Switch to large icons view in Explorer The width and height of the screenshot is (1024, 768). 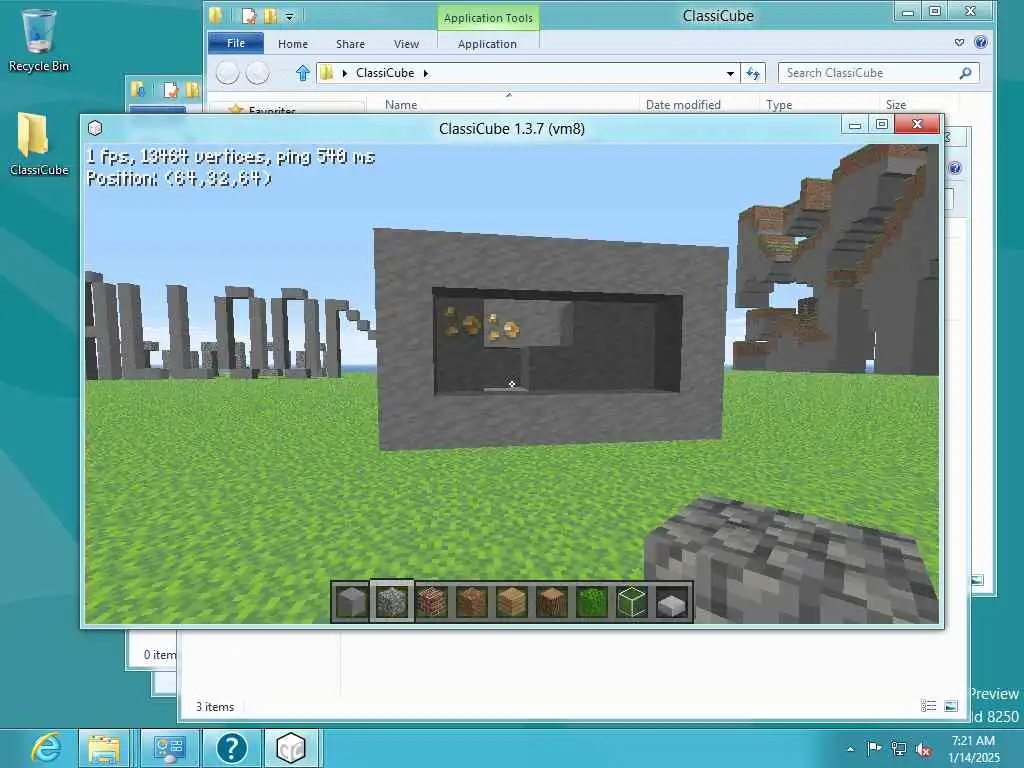pos(951,706)
